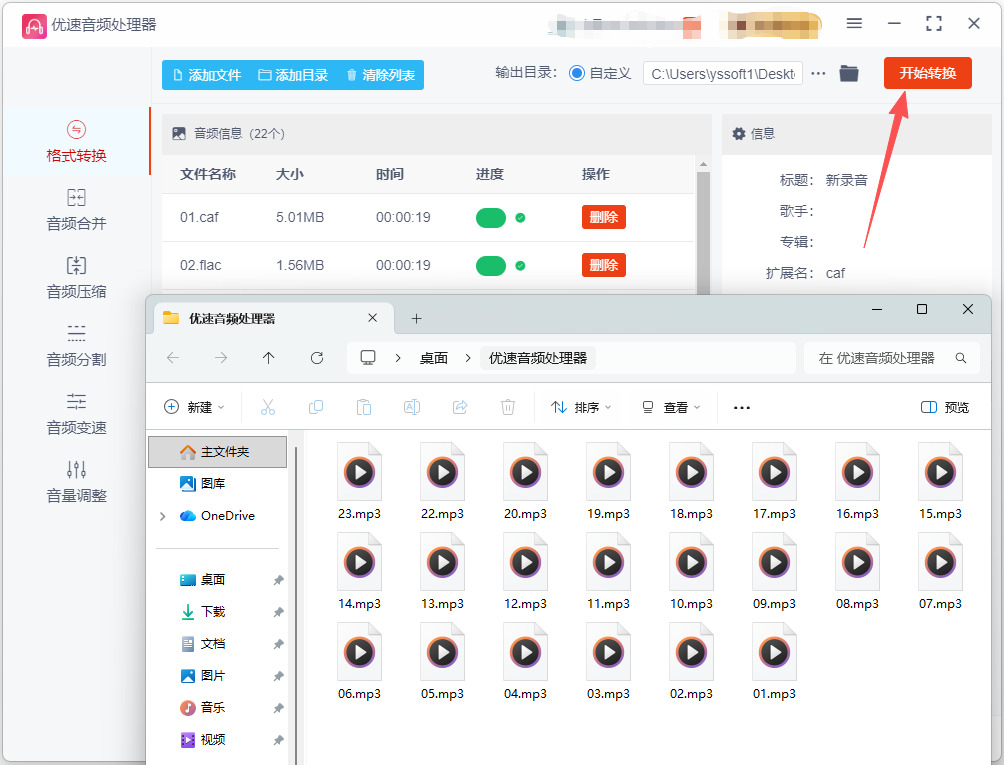Open the output folder icon
Viewport: 1004px width, 765px height.
pyautogui.click(x=849, y=73)
